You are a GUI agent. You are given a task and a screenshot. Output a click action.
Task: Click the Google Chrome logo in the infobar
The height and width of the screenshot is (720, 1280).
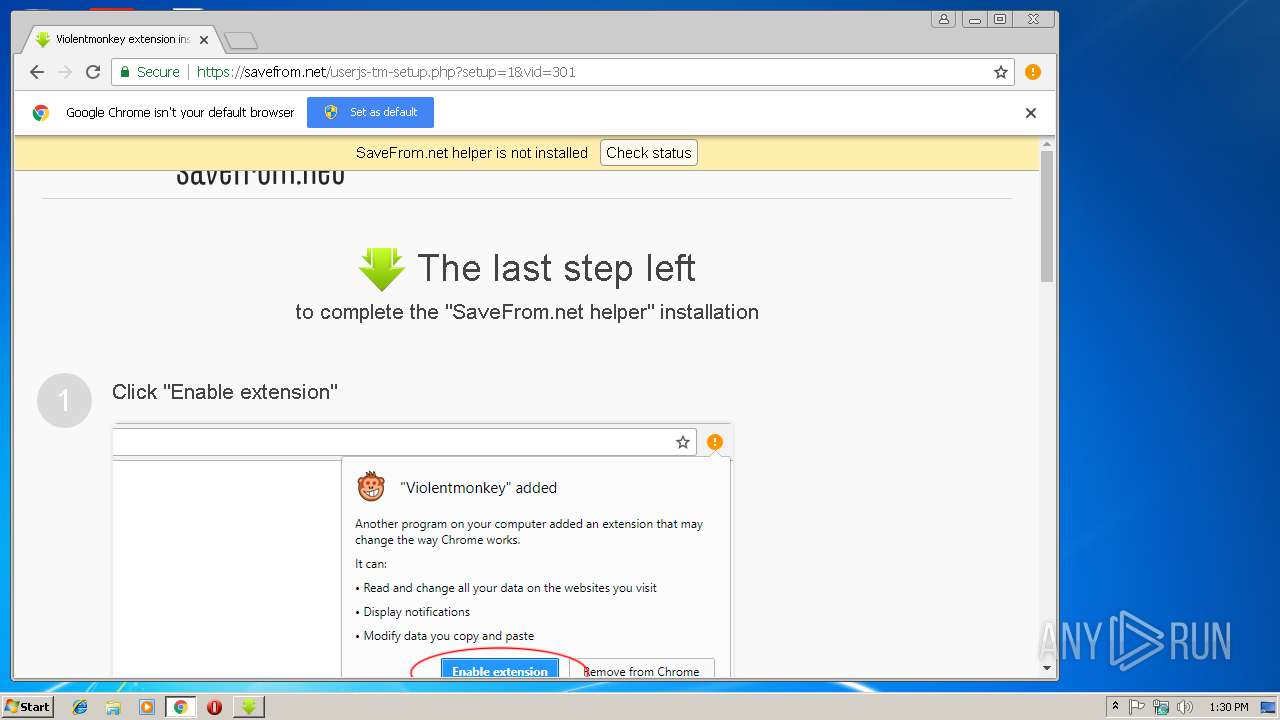tap(41, 113)
